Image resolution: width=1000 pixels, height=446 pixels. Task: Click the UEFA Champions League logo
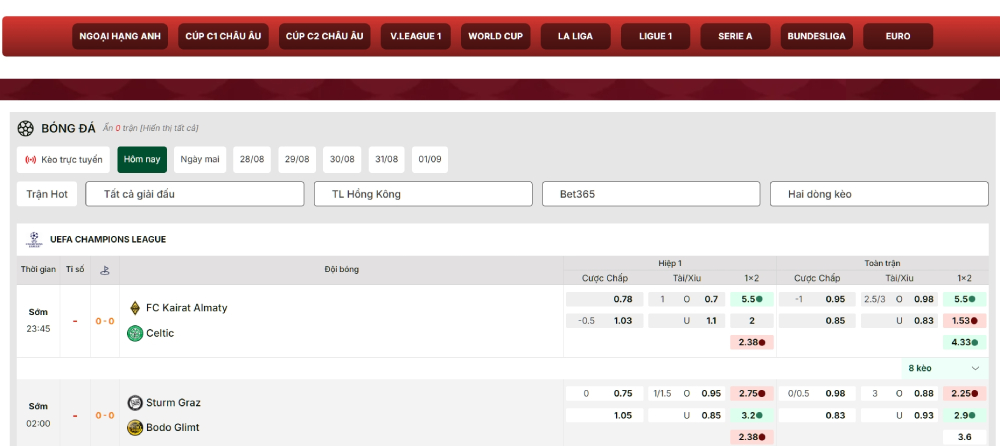34,239
